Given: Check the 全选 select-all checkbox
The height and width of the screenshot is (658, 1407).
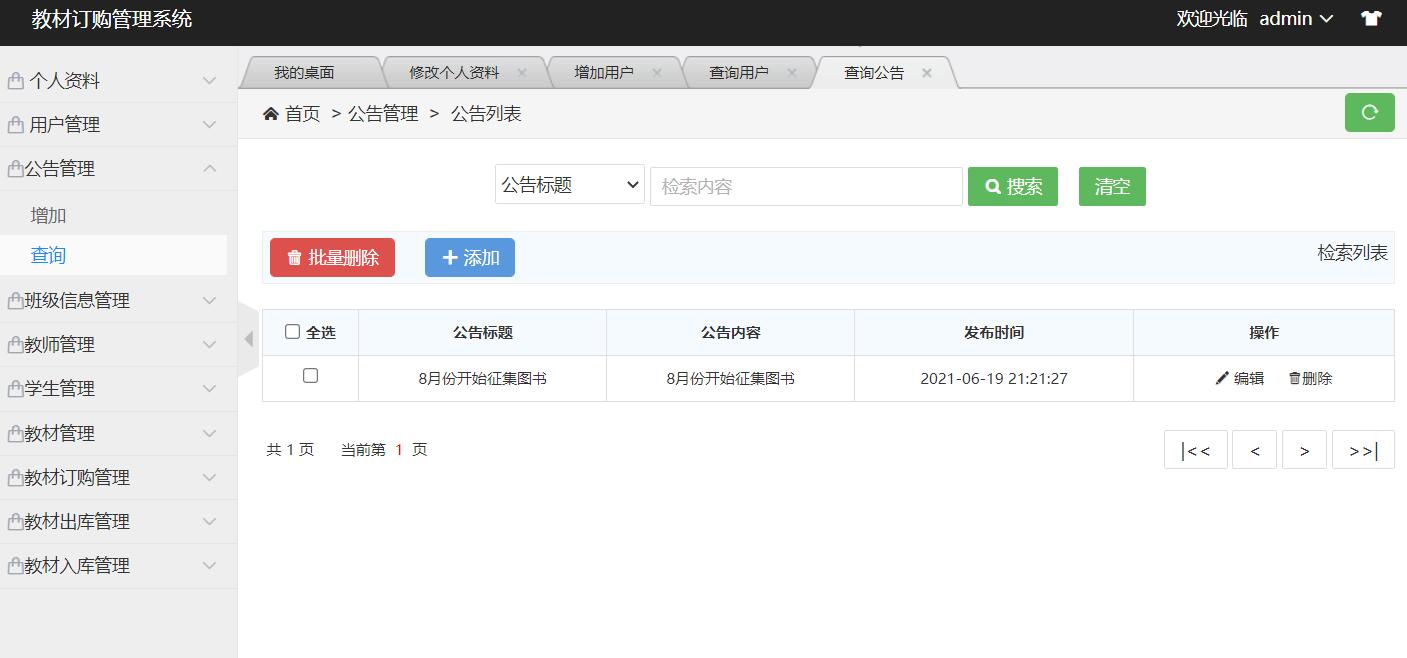Looking at the screenshot, I should pyautogui.click(x=292, y=331).
